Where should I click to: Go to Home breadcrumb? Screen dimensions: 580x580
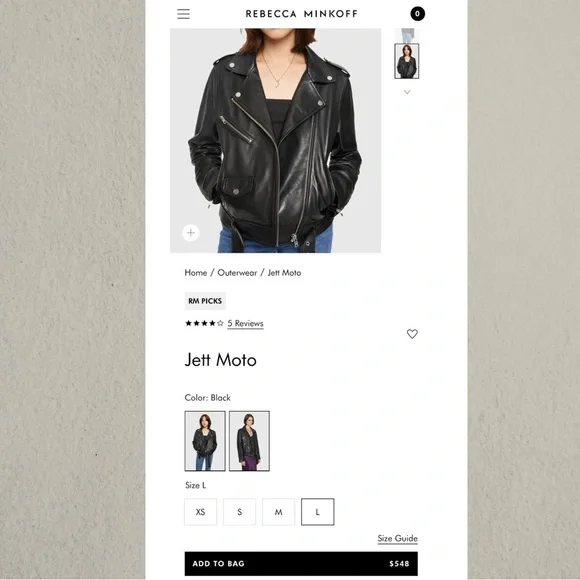pyautogui.click(x=196, y=273)
